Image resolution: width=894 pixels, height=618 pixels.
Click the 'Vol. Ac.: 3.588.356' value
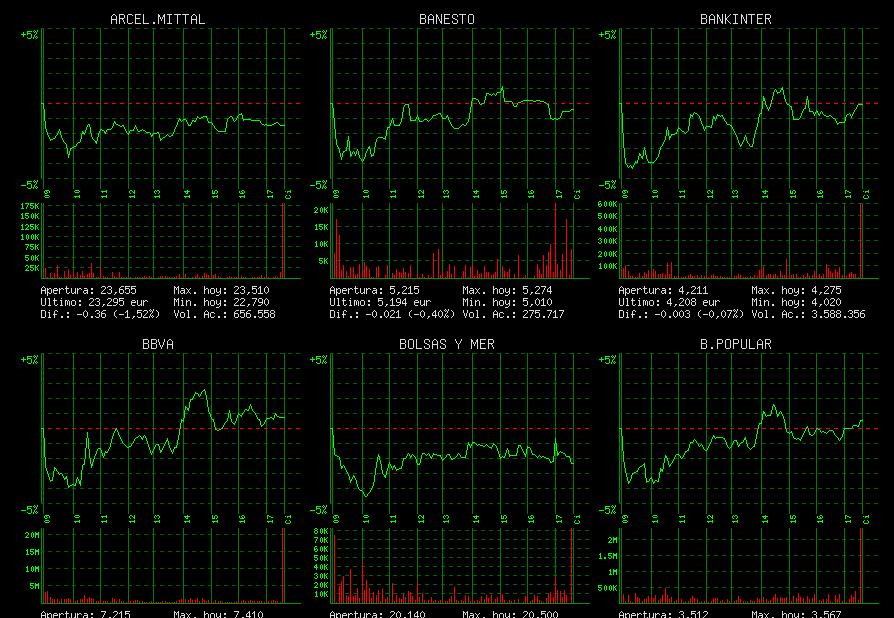808,315
